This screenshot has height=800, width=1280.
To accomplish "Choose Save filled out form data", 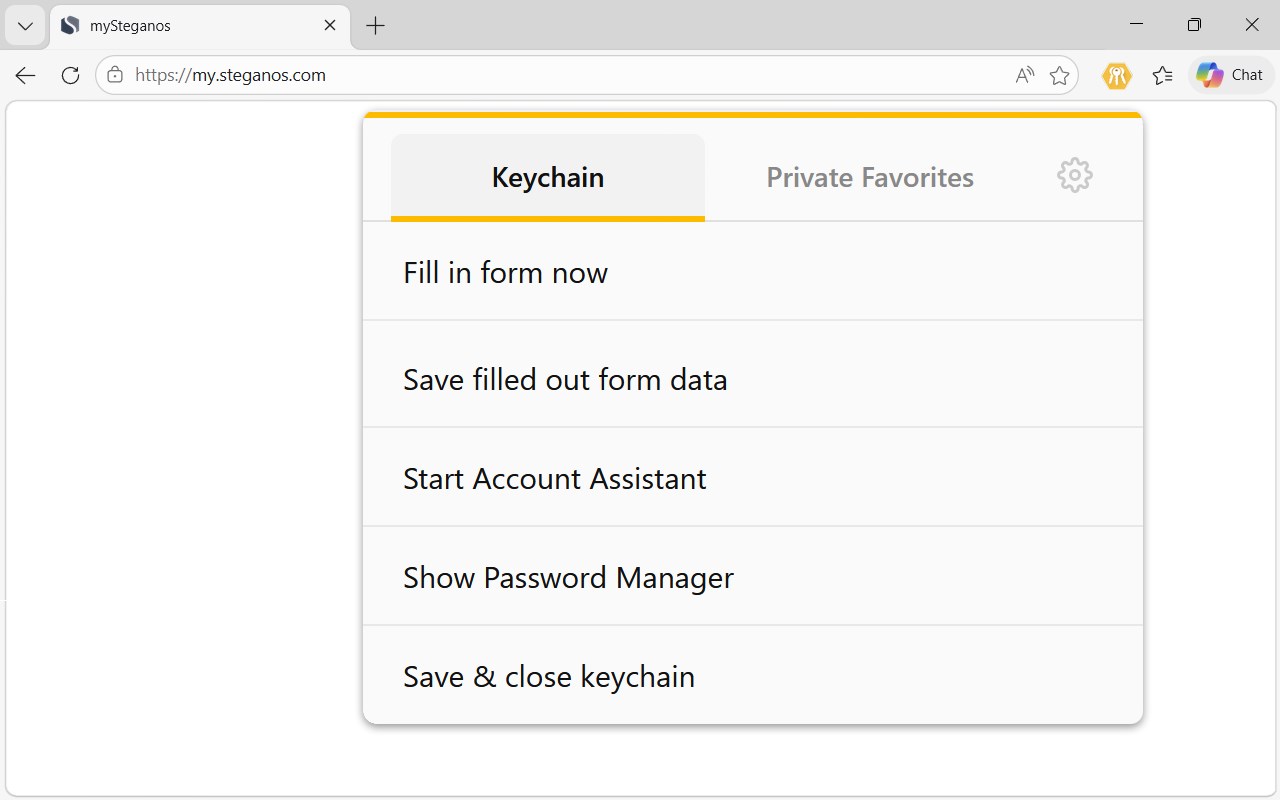I will pyautogui.click(x=753, y=379).
